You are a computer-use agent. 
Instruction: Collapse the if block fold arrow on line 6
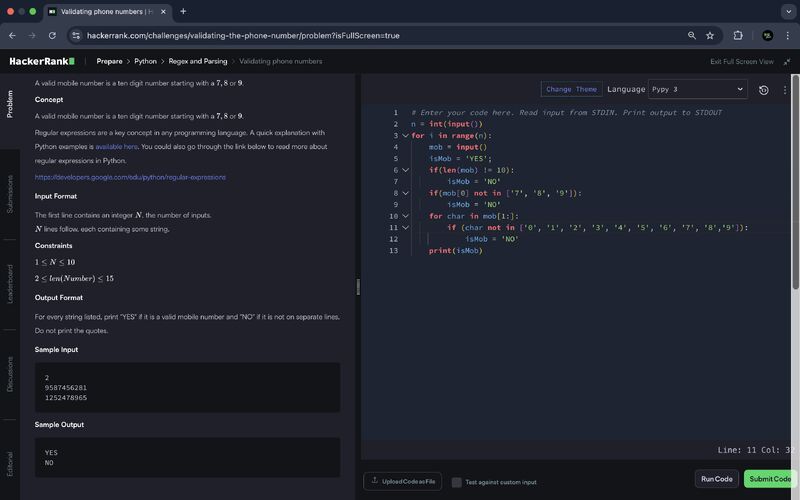[406, 170]
